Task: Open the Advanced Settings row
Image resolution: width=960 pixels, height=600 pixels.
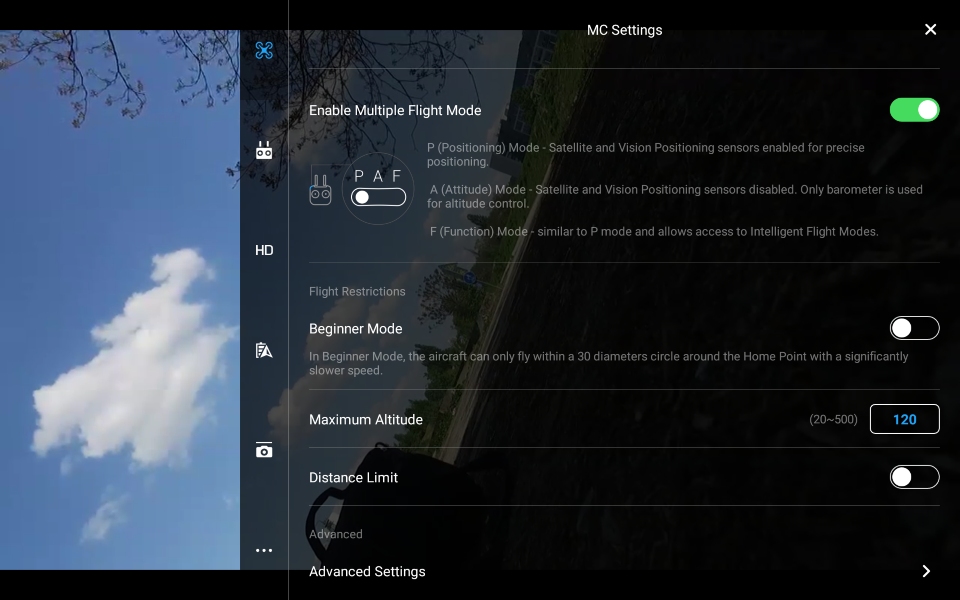Action: (x=624, y=571)
